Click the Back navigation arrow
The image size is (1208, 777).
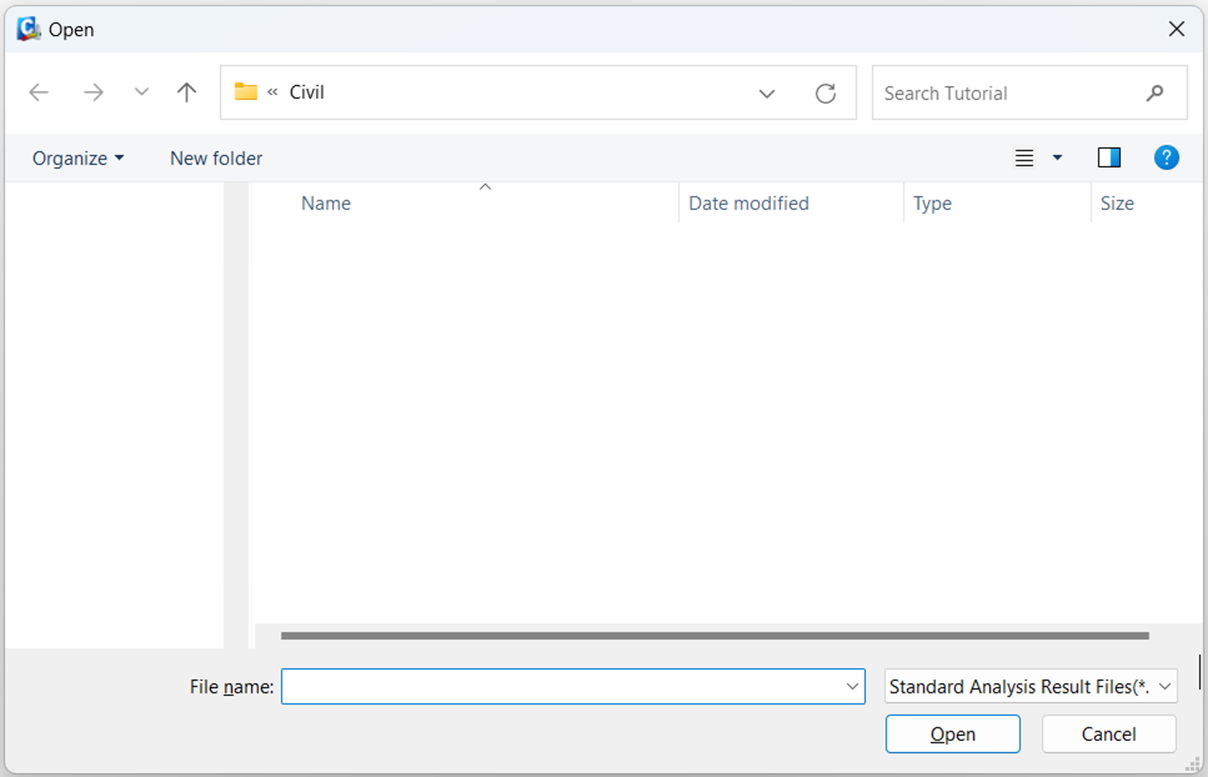click(x=38, y=92)
